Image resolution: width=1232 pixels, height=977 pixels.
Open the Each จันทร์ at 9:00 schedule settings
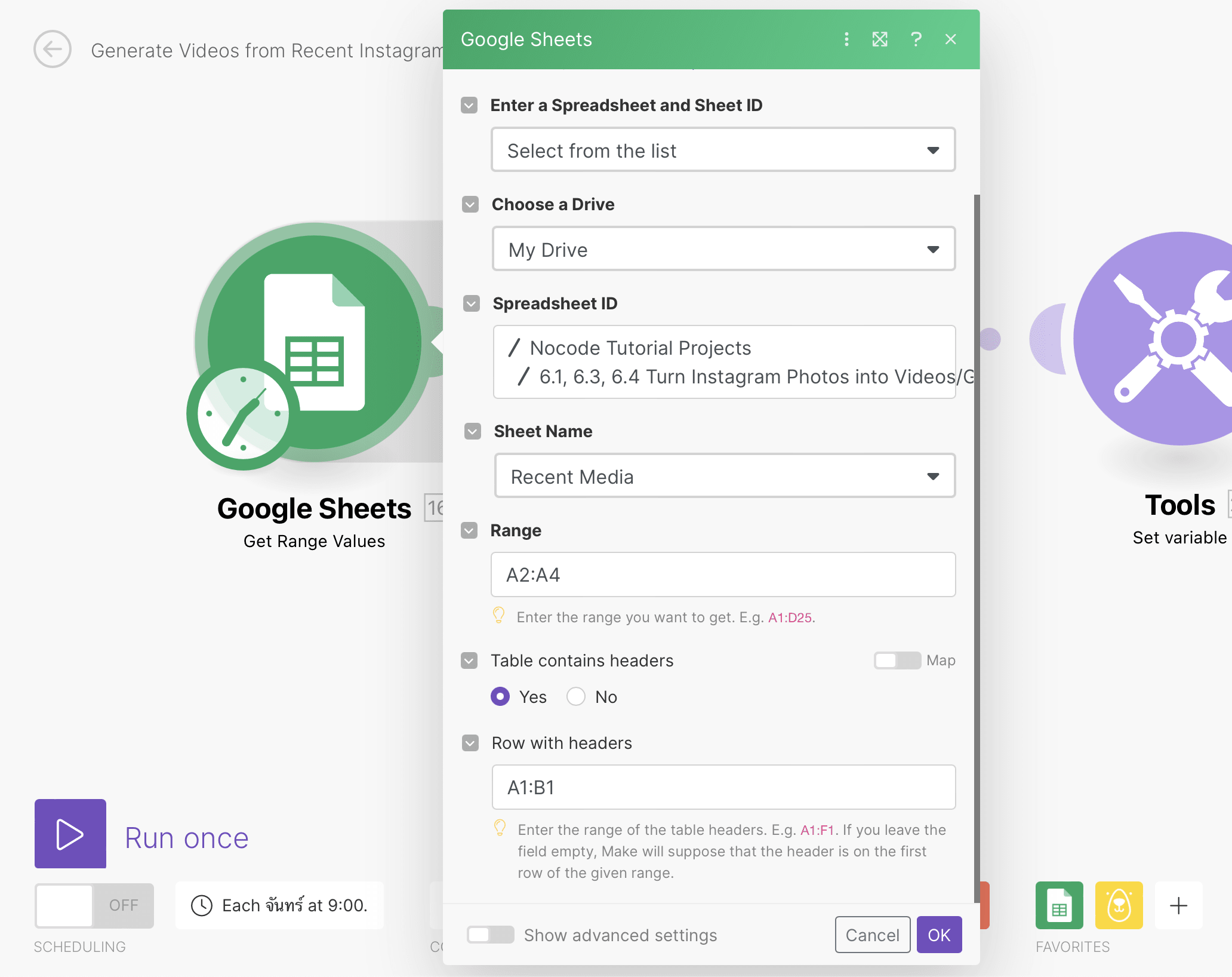coord(279,905)
